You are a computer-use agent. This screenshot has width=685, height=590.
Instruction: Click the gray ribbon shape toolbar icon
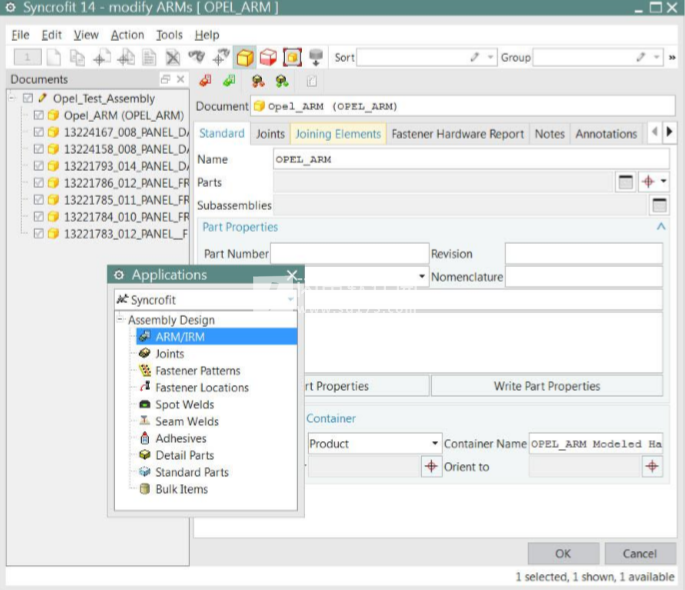(197, 57)
